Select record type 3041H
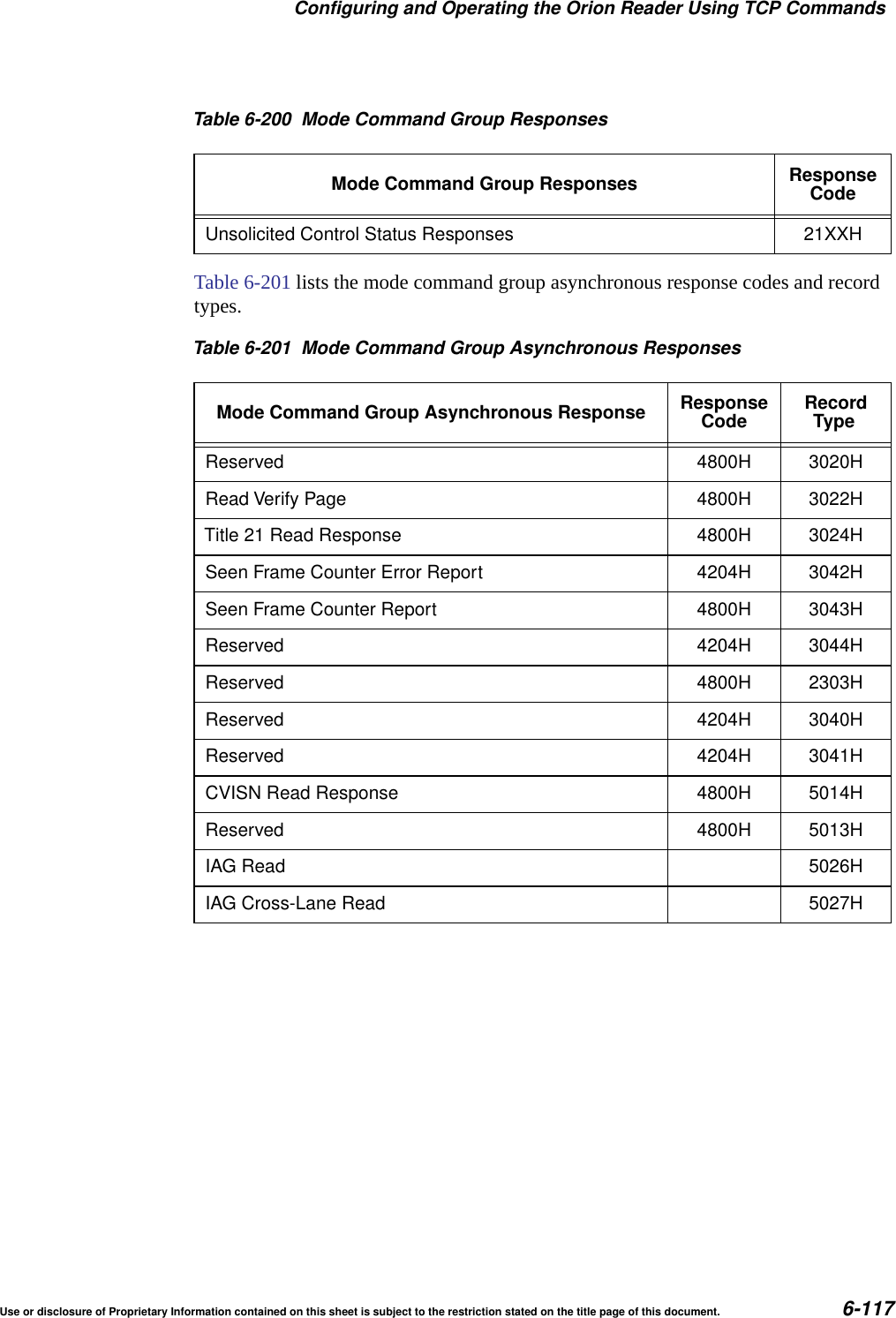 (x=836, y=757)
